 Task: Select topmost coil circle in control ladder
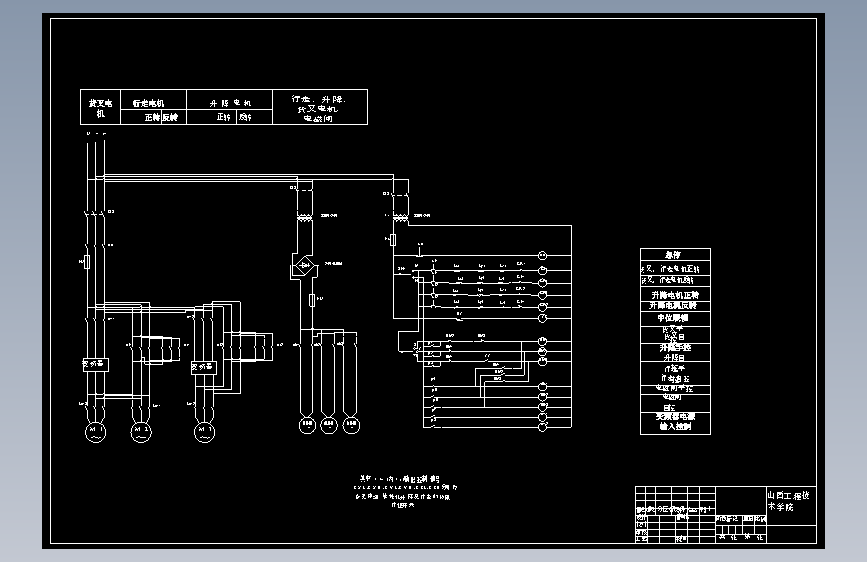542,256
